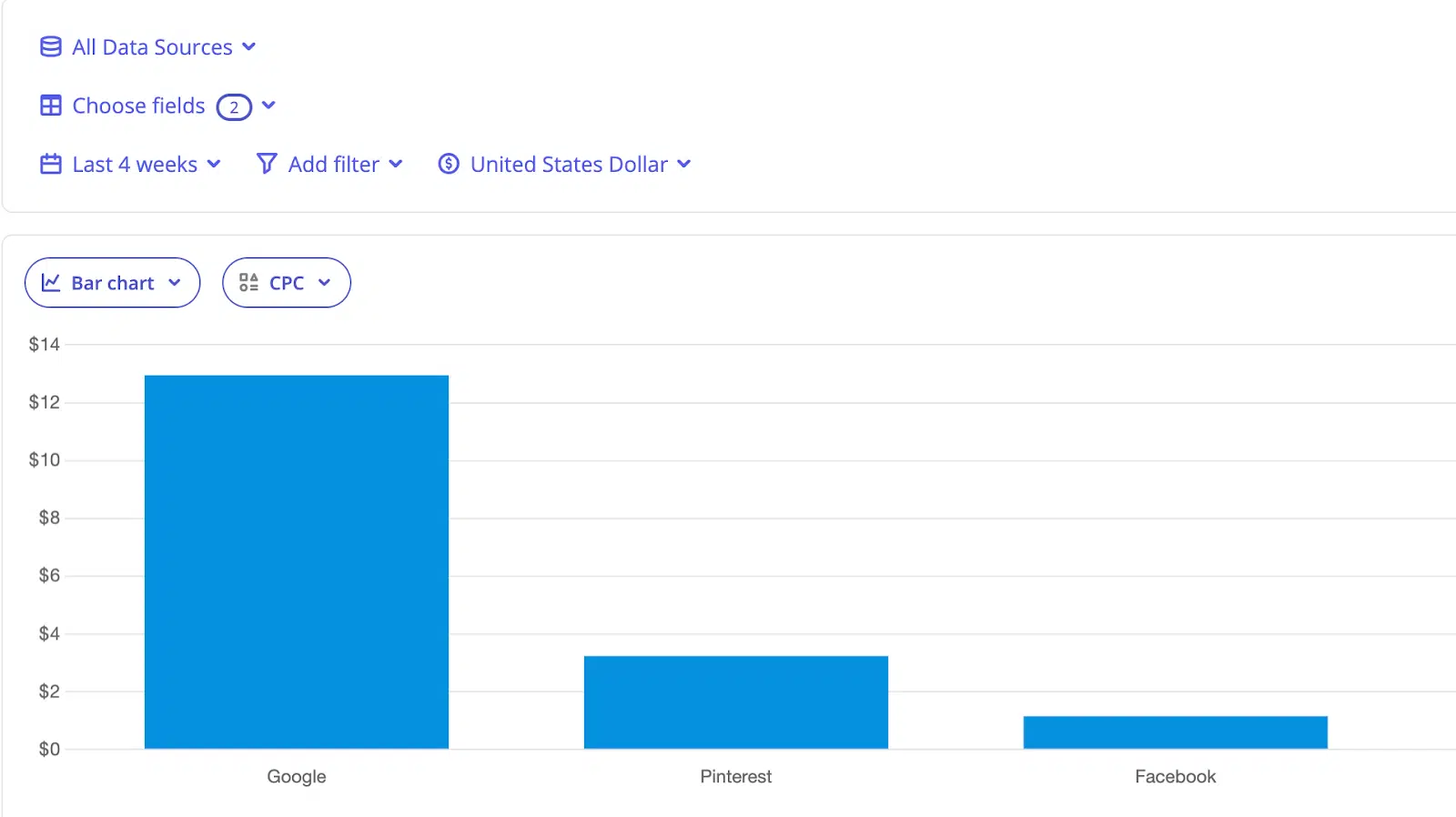Expand the chevron next to United States Dollar

pos(684,165)
